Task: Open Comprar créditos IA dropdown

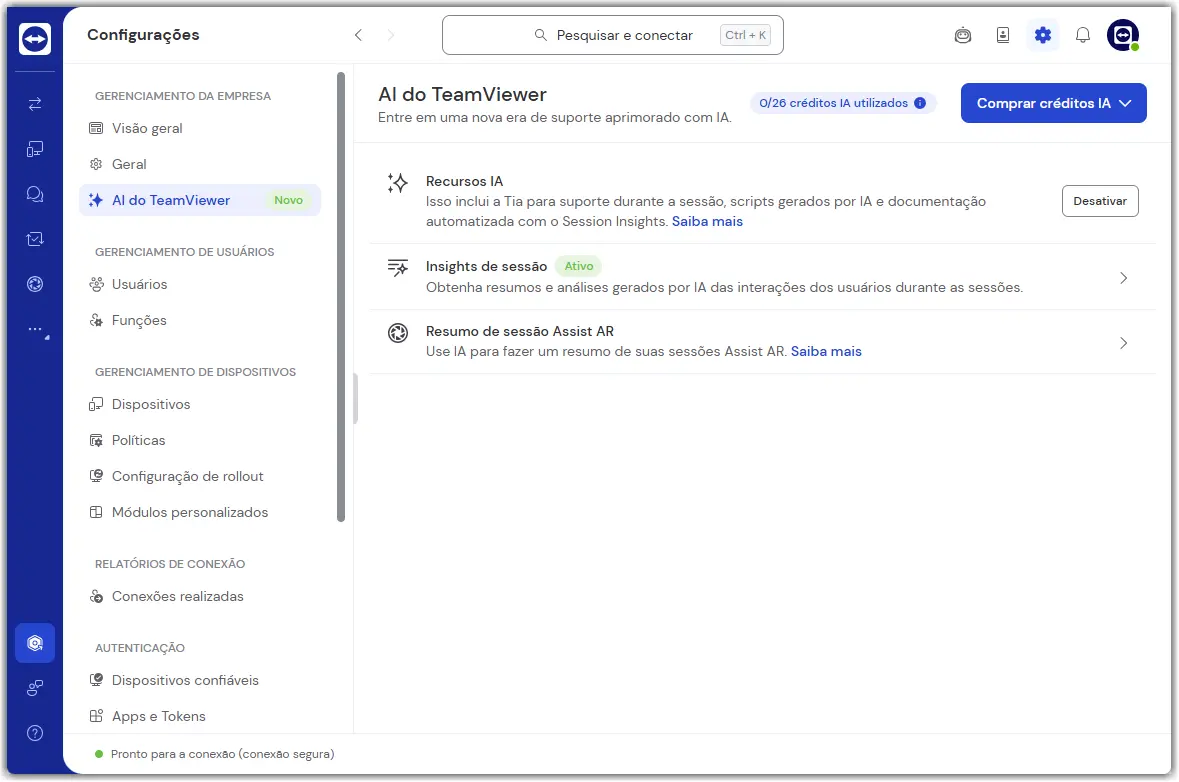Action: click(x=1053, y=103)
